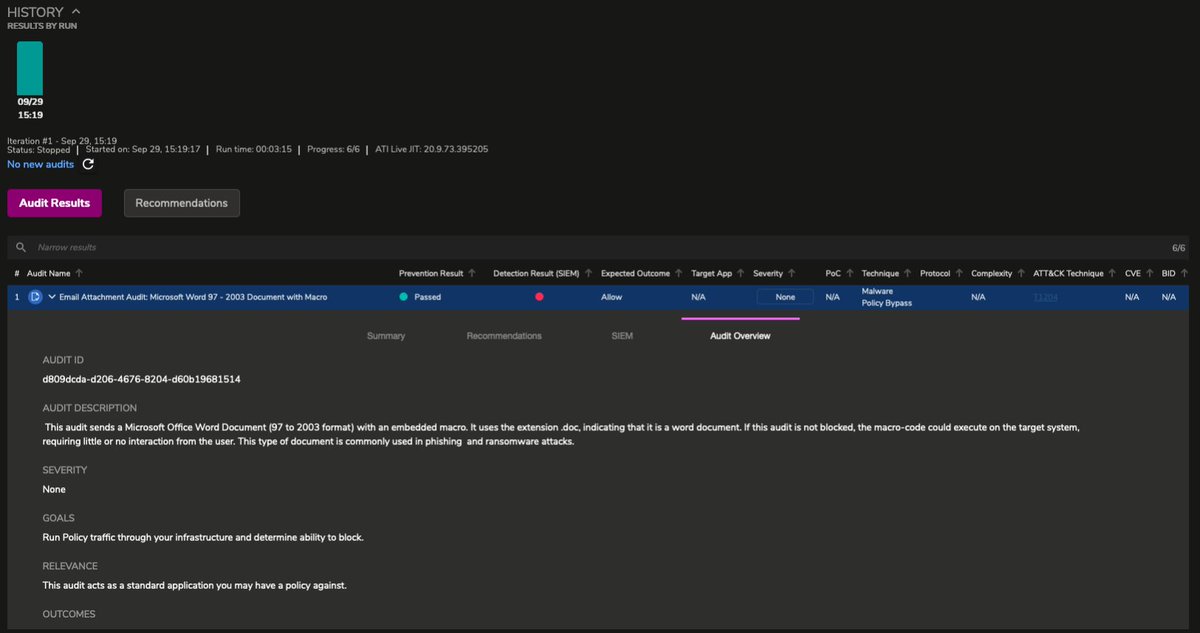
Task: Sort by Prevention Result arrow
Action: [x=472, y=273]
